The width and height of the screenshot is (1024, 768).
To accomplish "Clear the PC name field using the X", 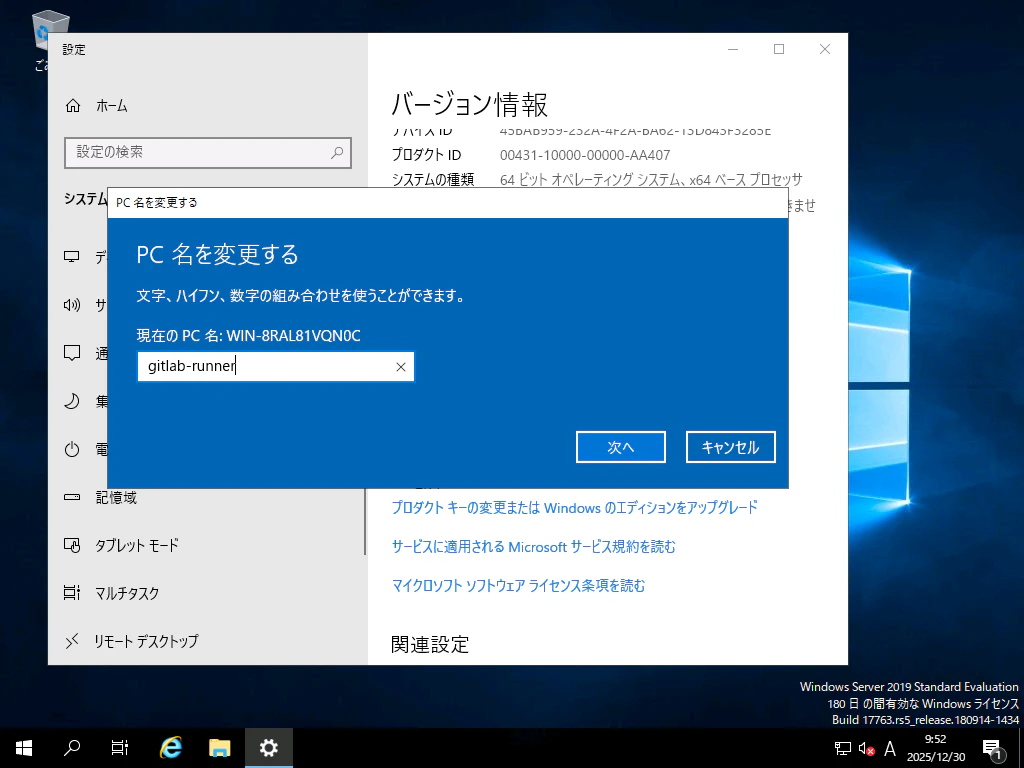I will click(x=401, y=366).
